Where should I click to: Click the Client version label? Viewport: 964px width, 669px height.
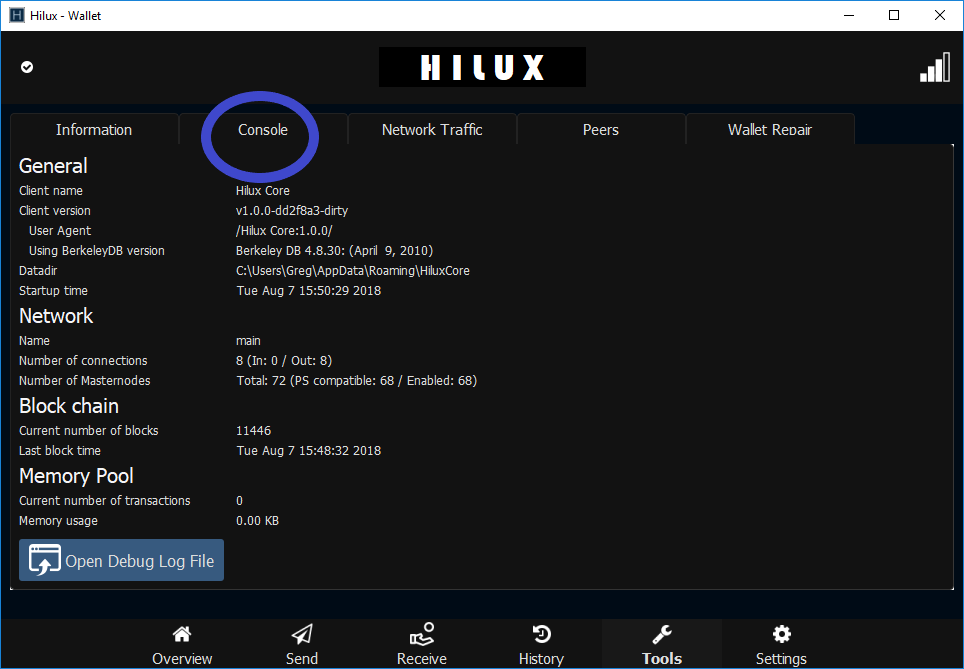click(x=55, y=210)
